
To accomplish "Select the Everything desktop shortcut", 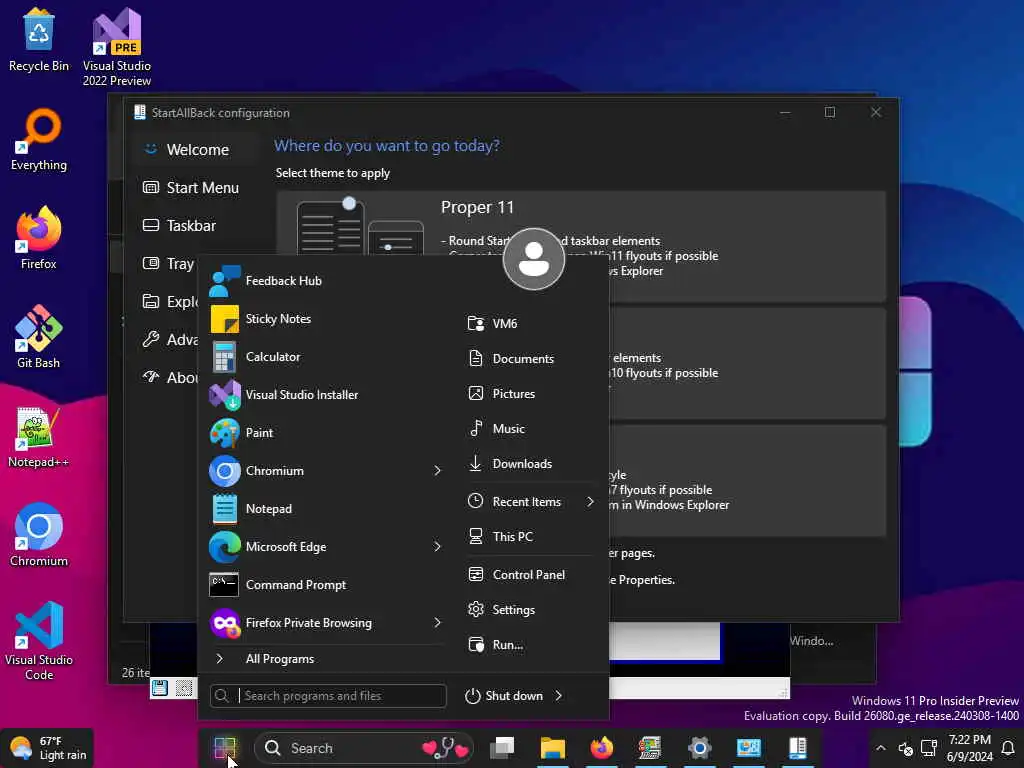I will tap(39, 140).
